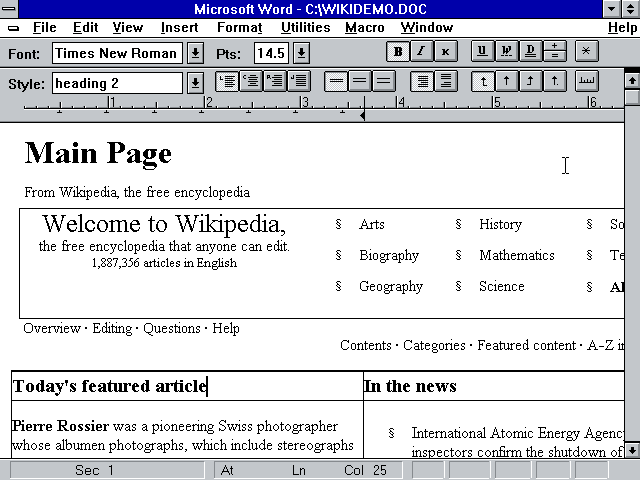
Task: Switch ruler view with scale icon
Action: click(x=587, y=81)
